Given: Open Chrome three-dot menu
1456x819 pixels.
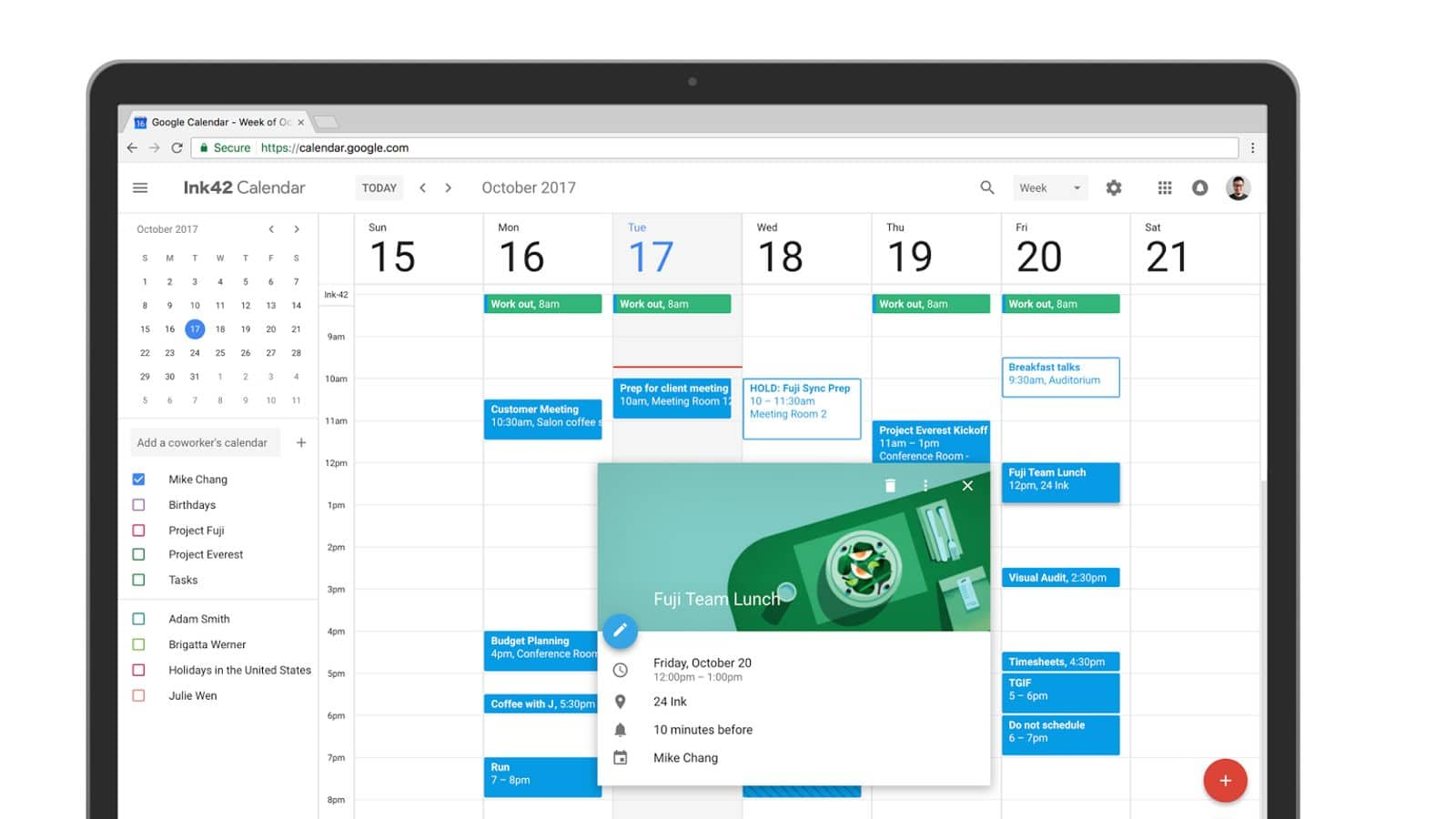Looking at the screenshot, I should coord(1252,147).
